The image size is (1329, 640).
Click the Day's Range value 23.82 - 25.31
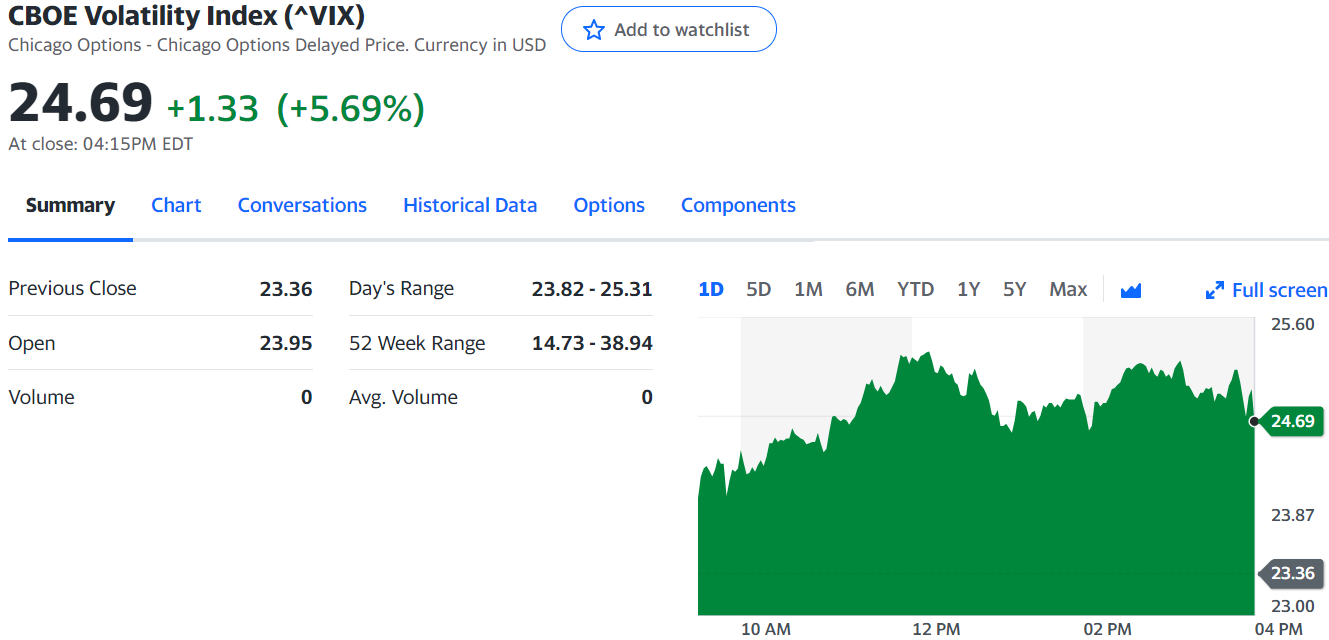pos(592,289)
